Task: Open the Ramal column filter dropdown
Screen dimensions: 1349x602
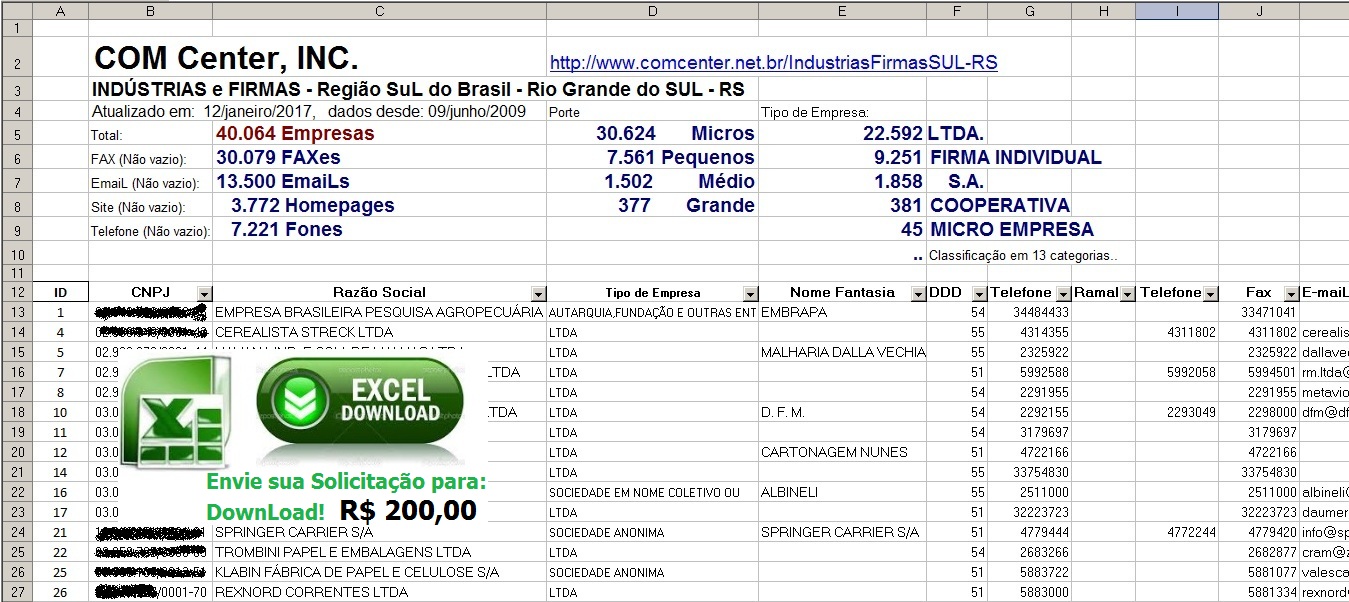Action: click(1127, 293)
